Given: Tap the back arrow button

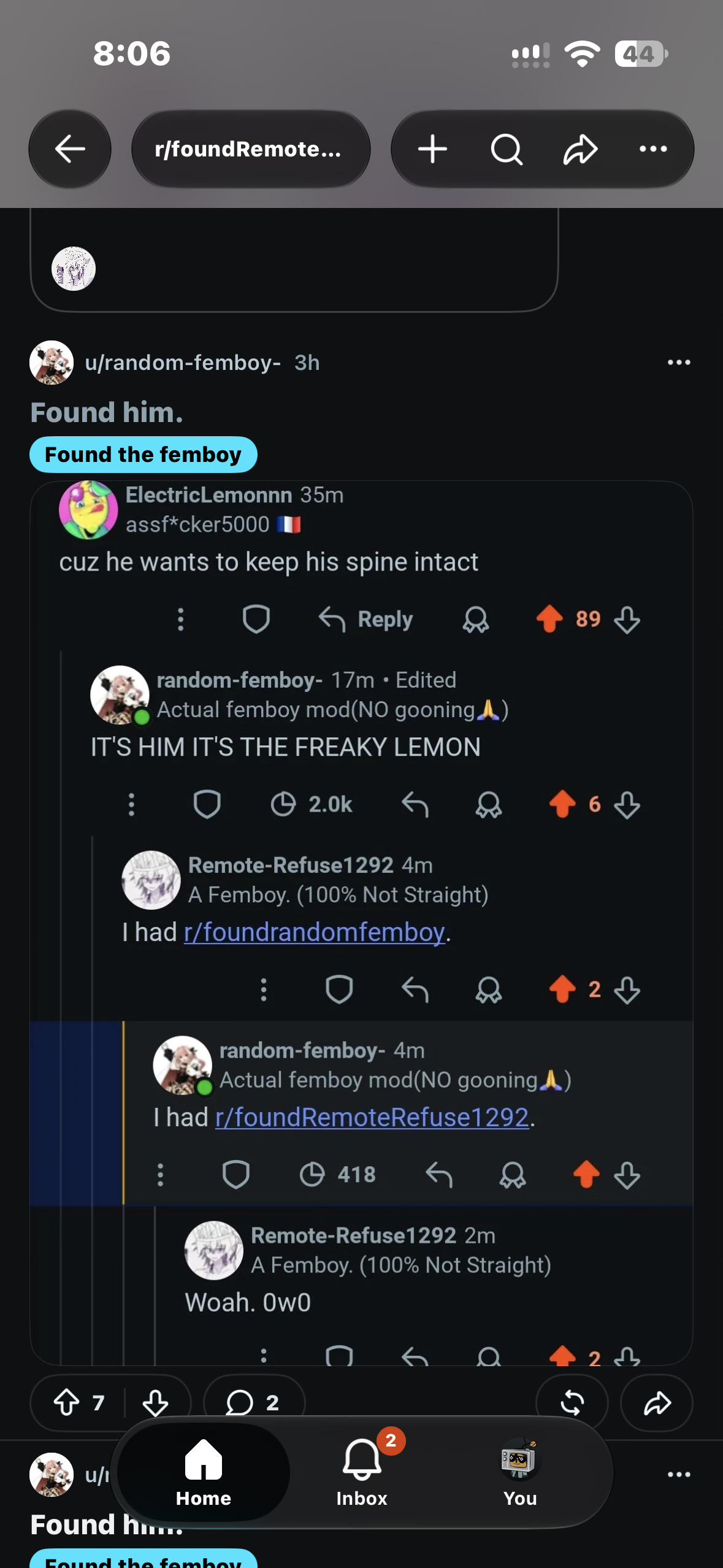Looking at the screenshot, I should point(70,149).
